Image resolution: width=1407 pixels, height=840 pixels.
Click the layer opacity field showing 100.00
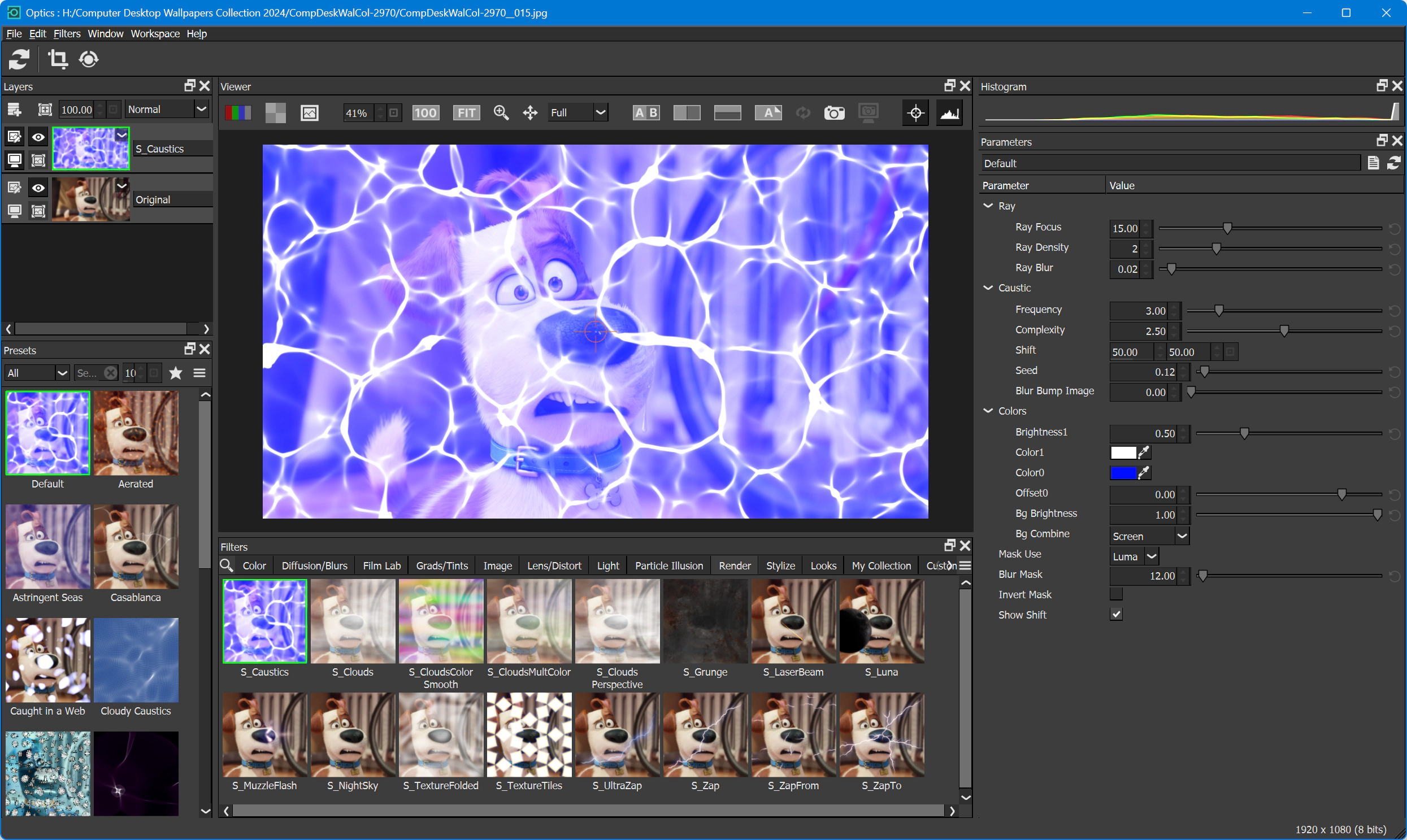click(x=76, y=109)
